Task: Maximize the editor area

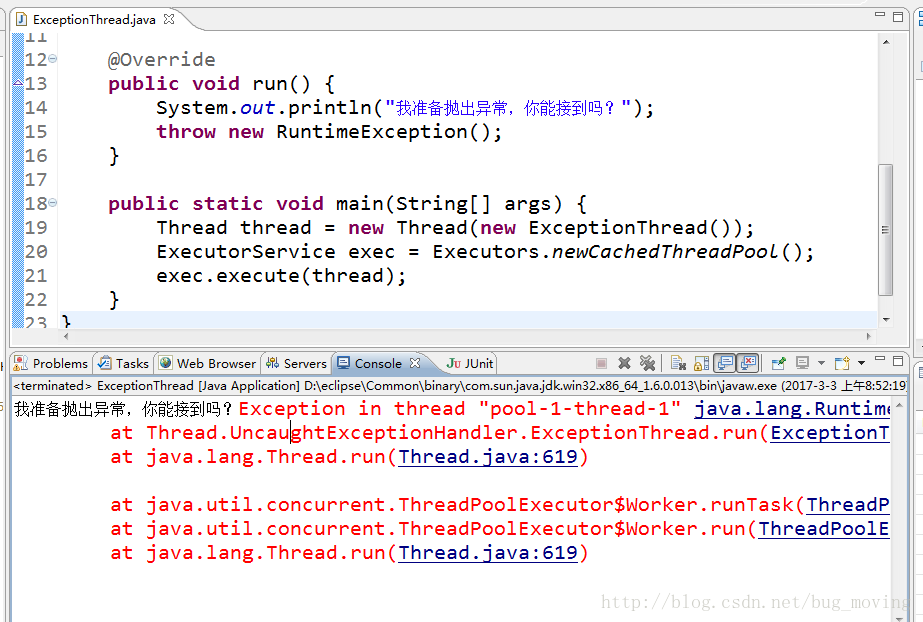Action: click(898, 16)
